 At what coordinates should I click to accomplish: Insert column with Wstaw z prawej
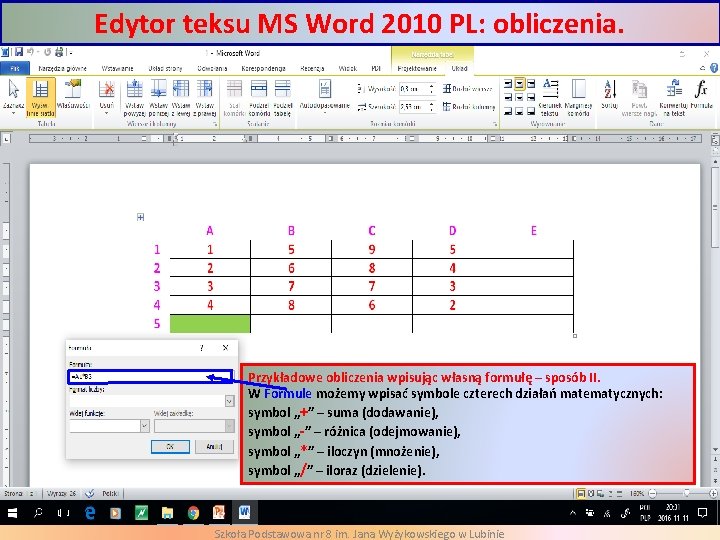click(205, 97)
